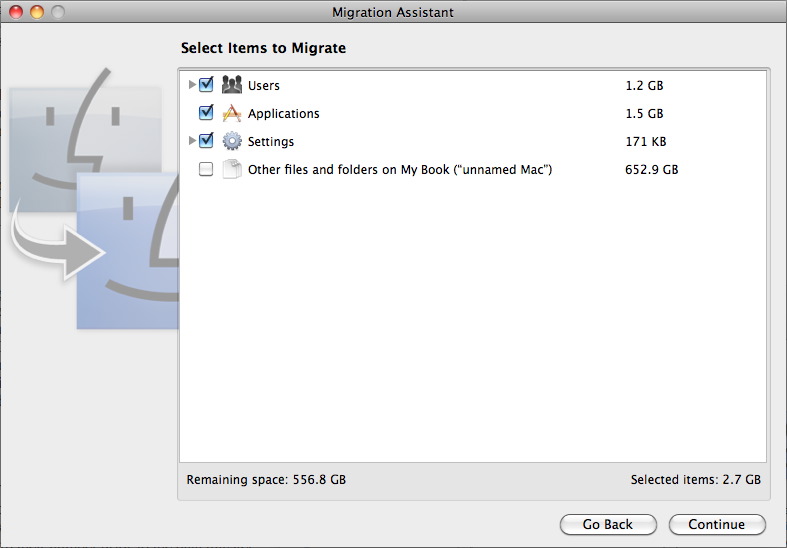Click the Migration Assistant title bar text

coord(393,12)
